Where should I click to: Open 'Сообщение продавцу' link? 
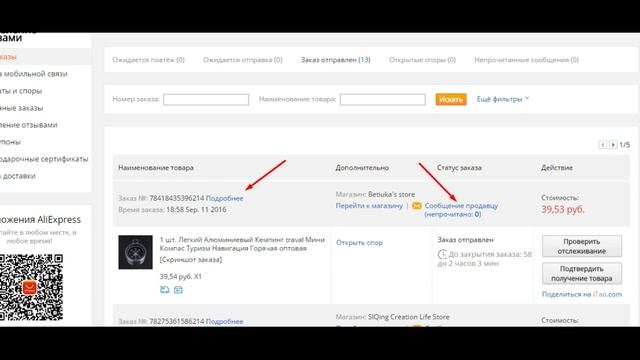click(x=461, y=206)
